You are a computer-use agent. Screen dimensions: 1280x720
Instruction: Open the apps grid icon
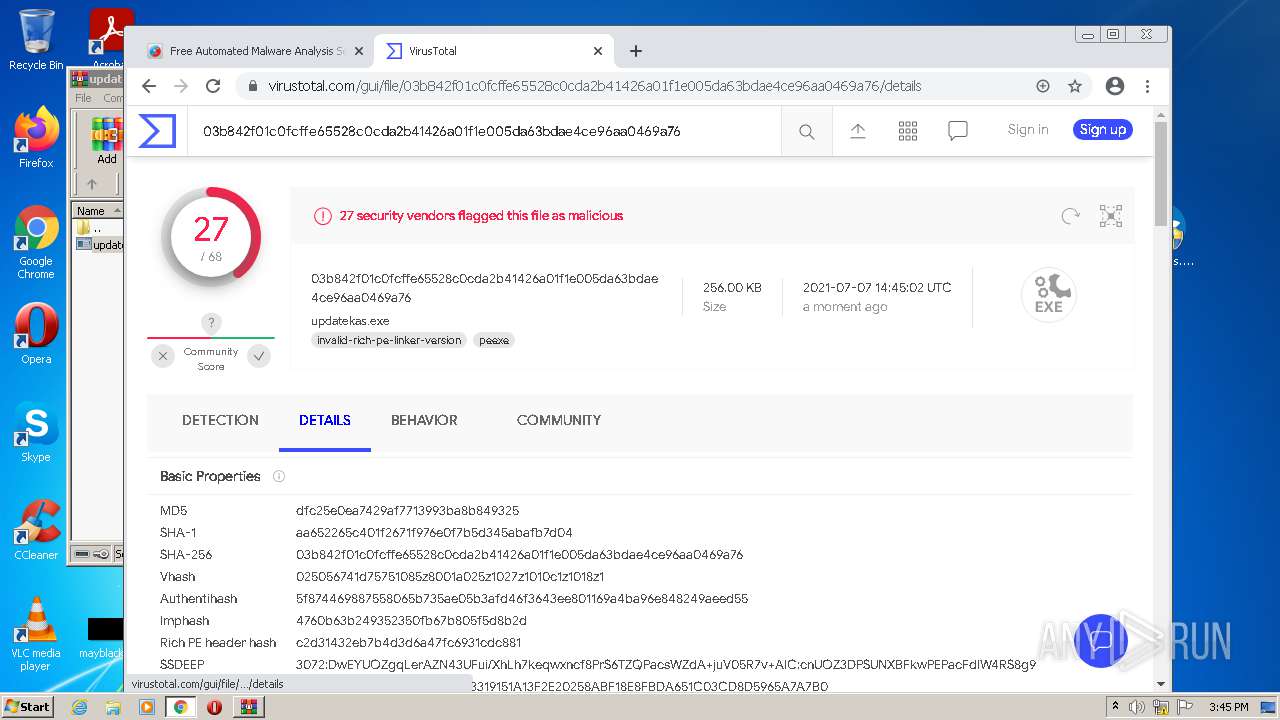pos(908,131)
